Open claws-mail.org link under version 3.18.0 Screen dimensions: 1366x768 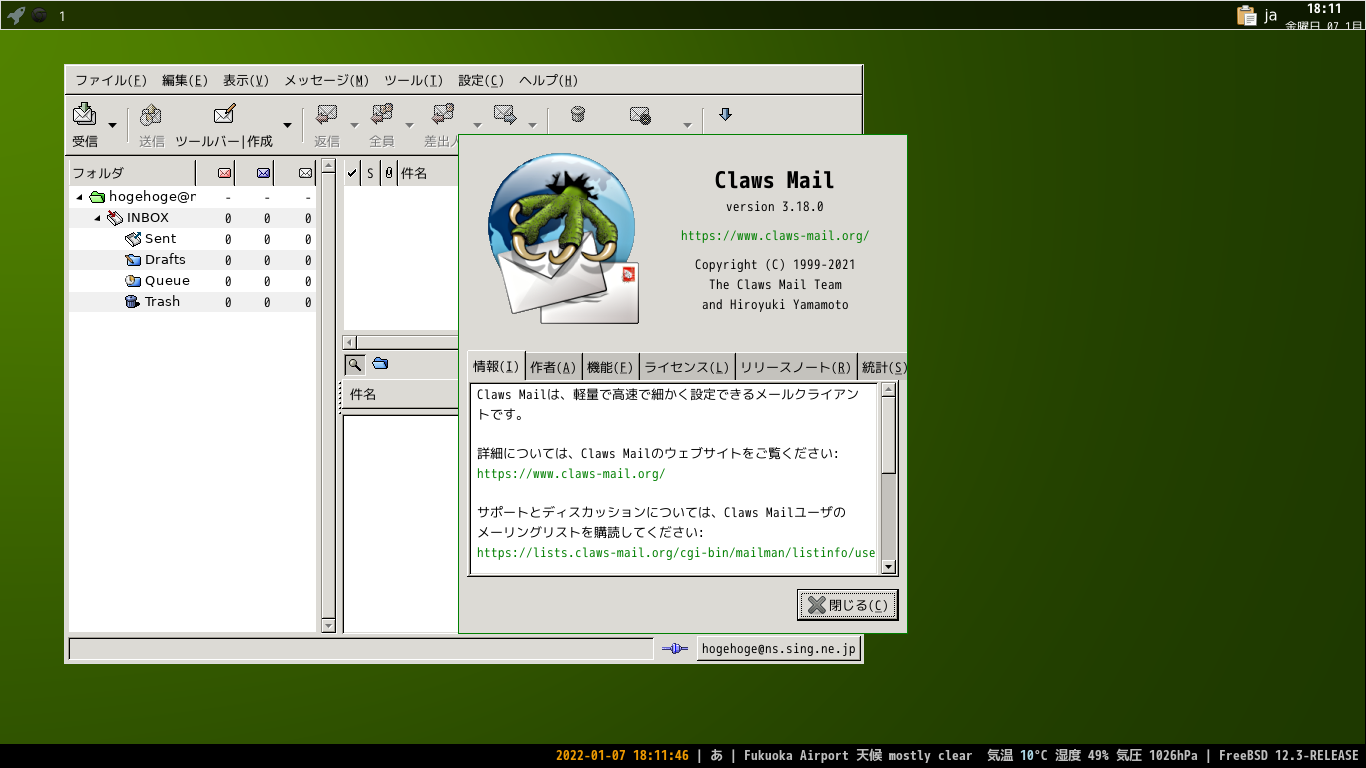(775, 236)
